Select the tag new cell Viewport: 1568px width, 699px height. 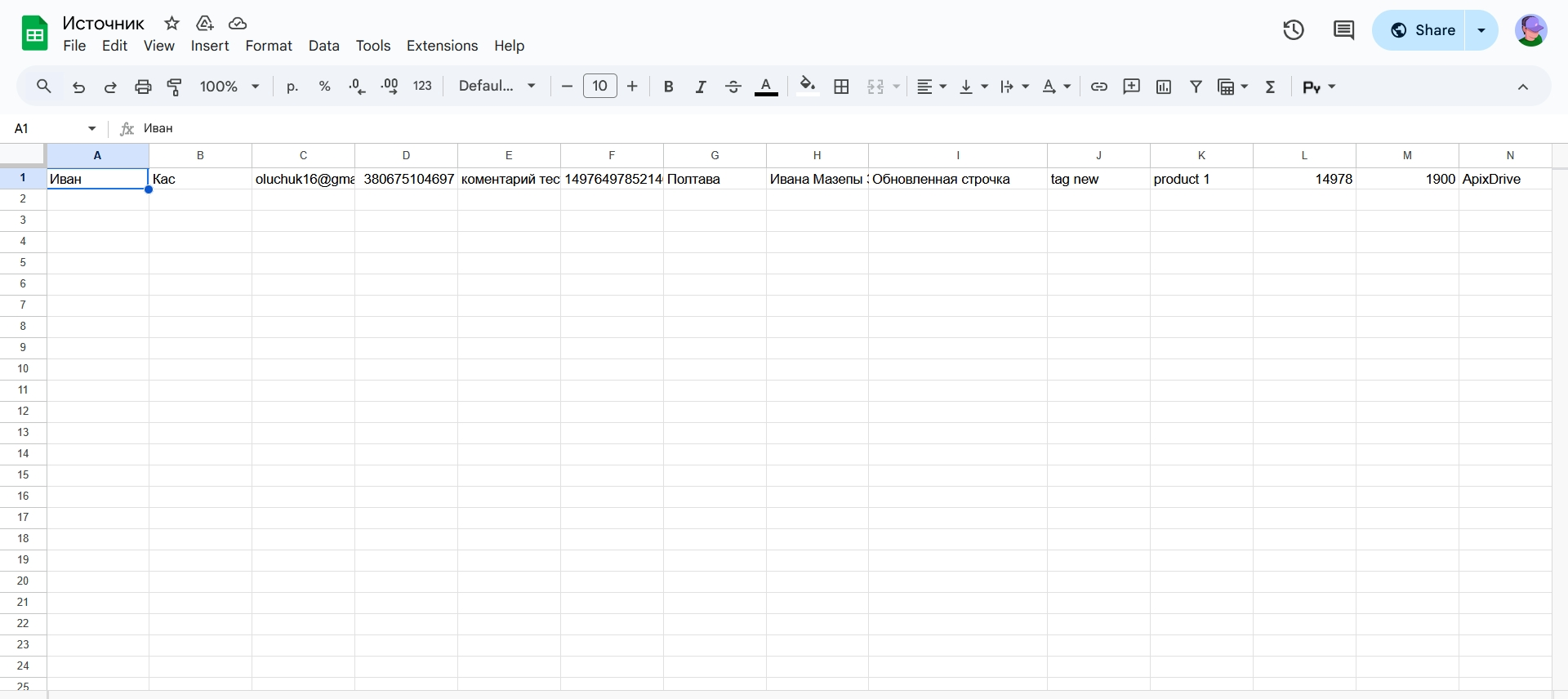[1098, 179]
